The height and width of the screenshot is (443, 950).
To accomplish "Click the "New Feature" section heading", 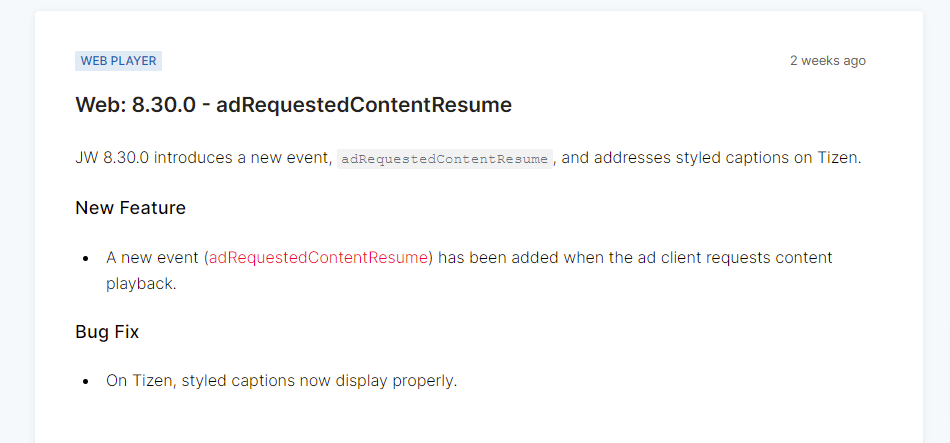I will [x=130, y=208].
